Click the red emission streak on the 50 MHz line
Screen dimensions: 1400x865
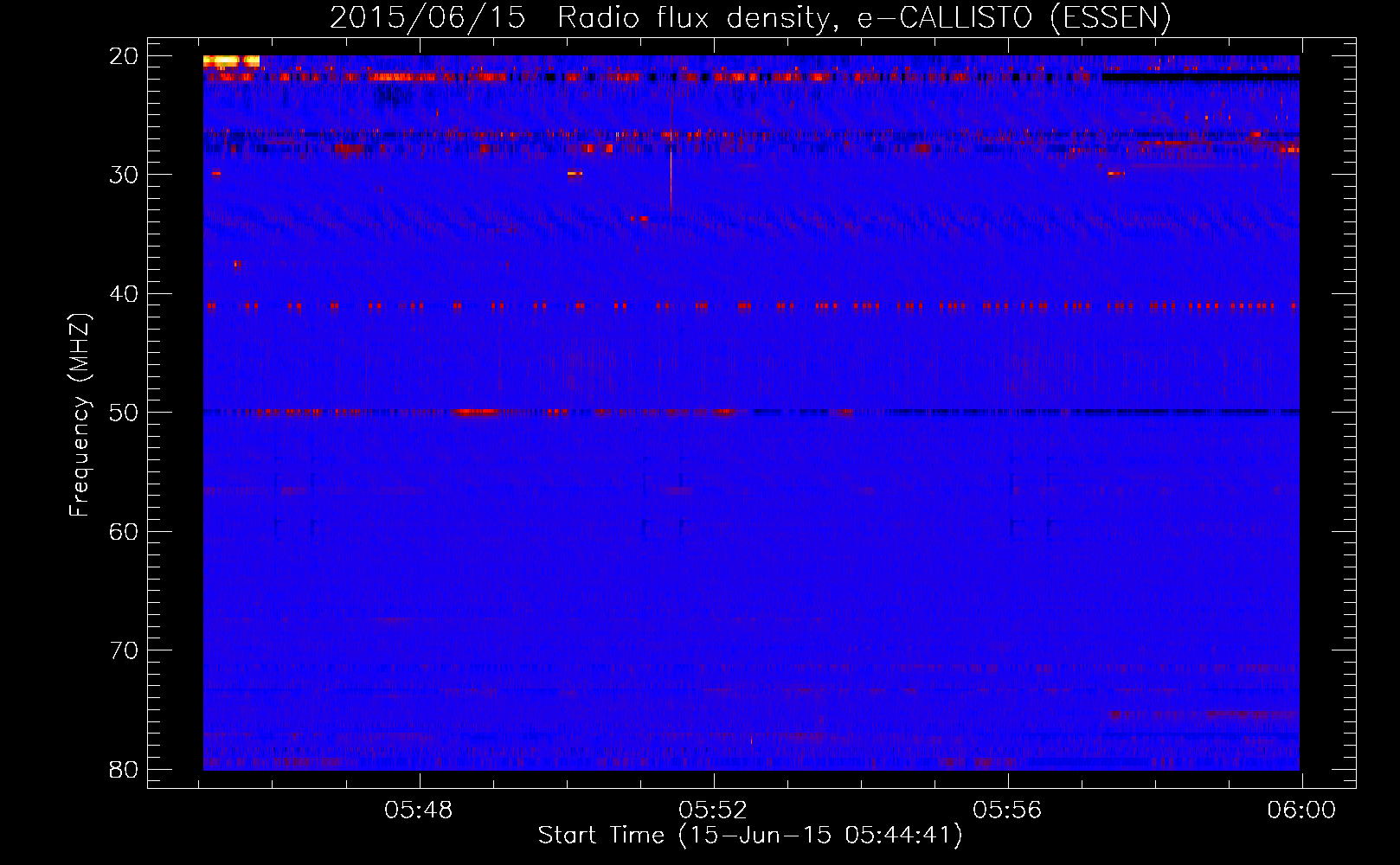[x=476, y=413]
